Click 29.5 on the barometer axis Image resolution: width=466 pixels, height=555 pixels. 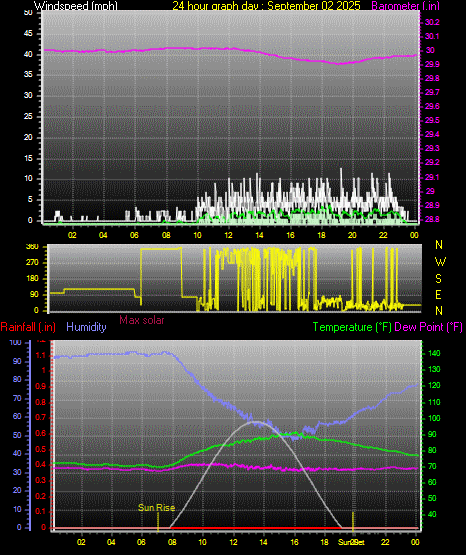(432, 120)
